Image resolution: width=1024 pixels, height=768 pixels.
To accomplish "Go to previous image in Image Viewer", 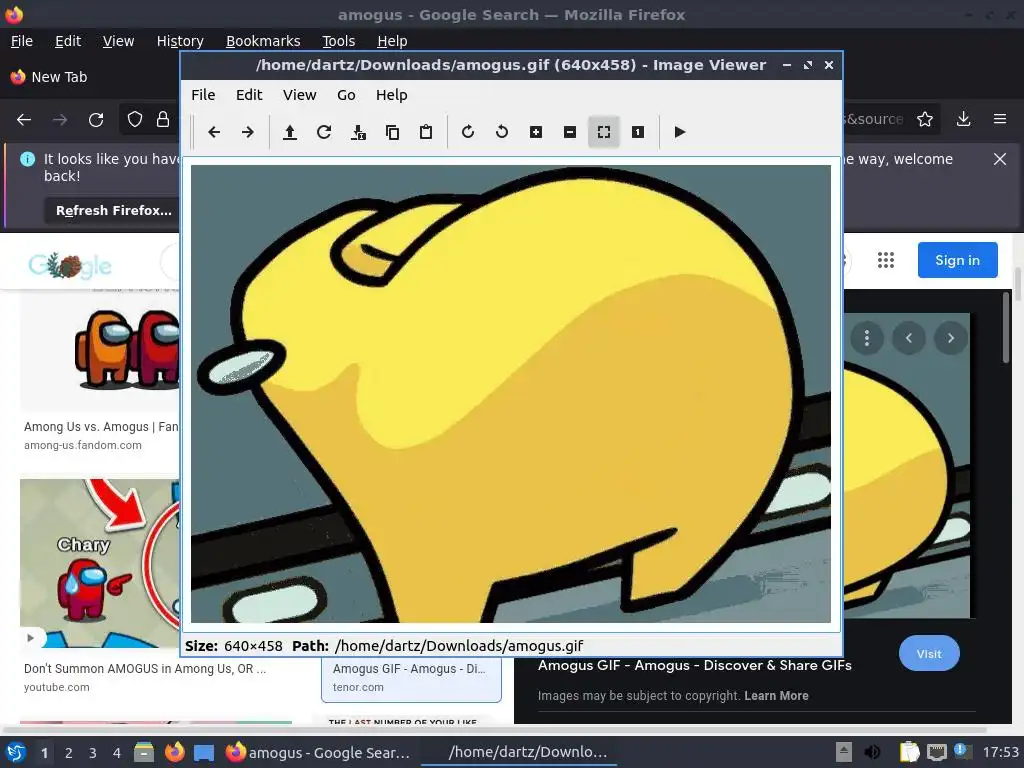I will coord(214,132).
